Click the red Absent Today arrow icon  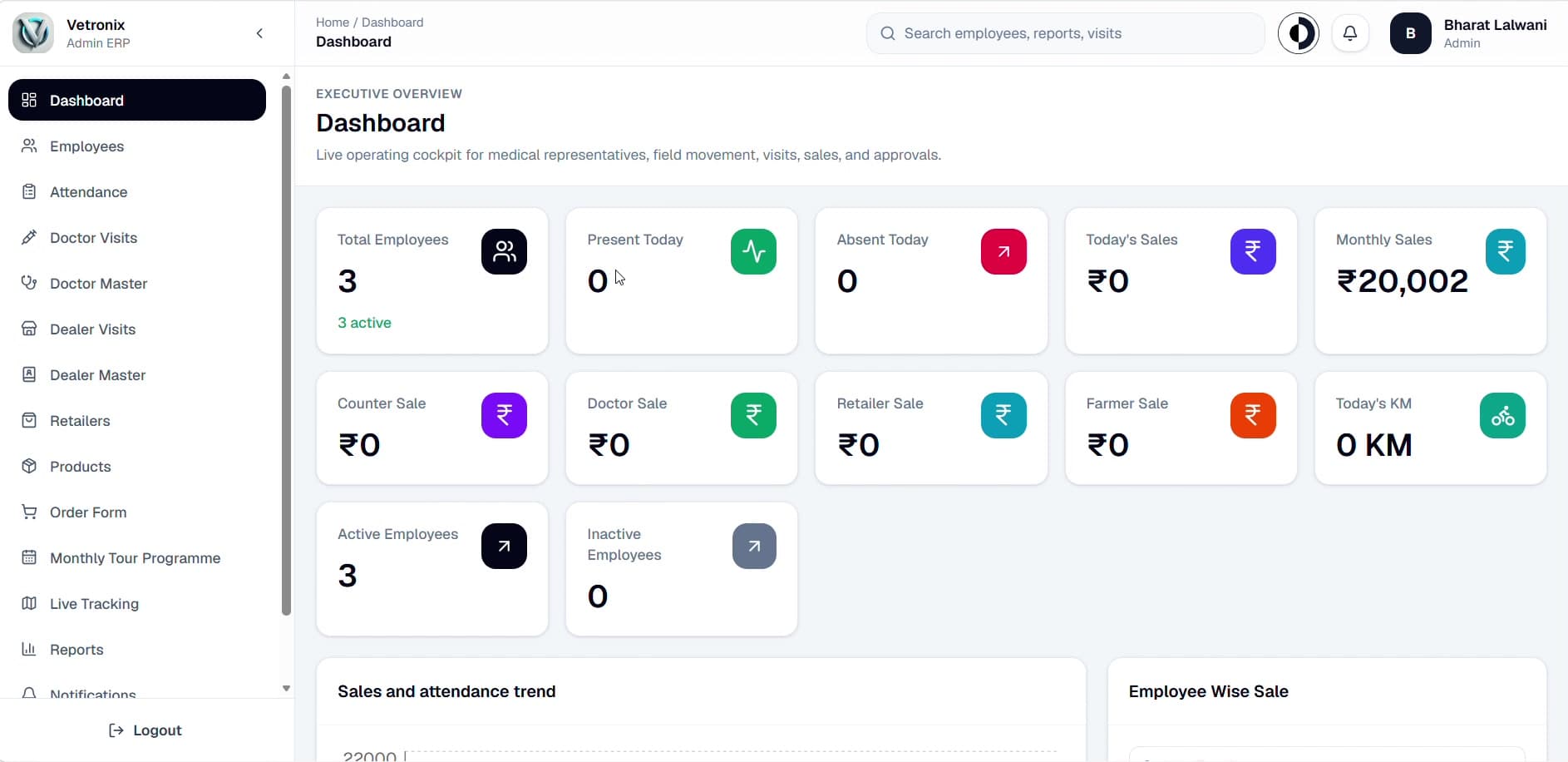pyautogui.click(x=1003, y=251)
